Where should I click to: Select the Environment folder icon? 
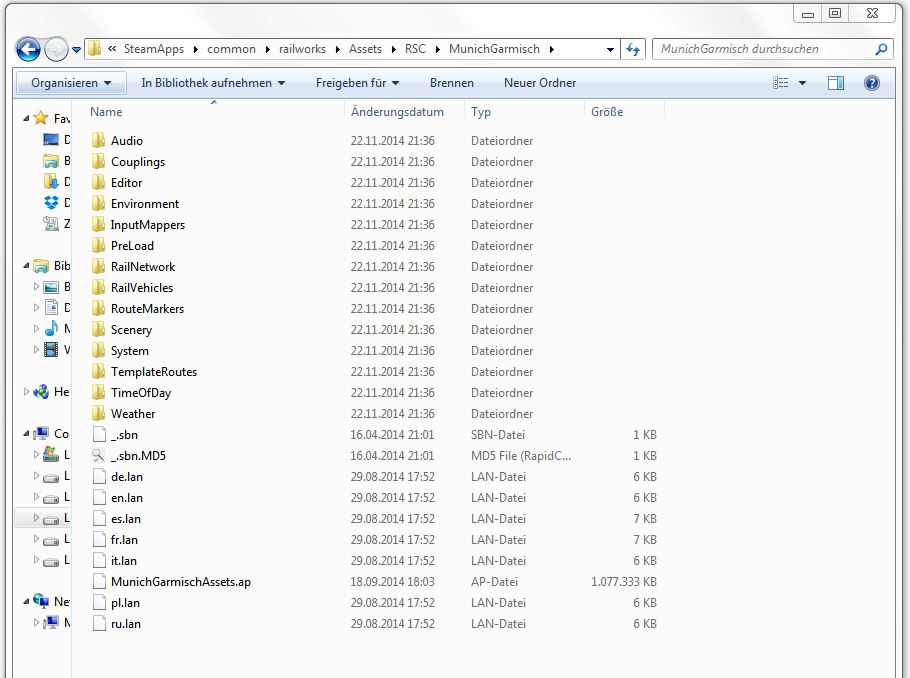click(x=99, y=203)
